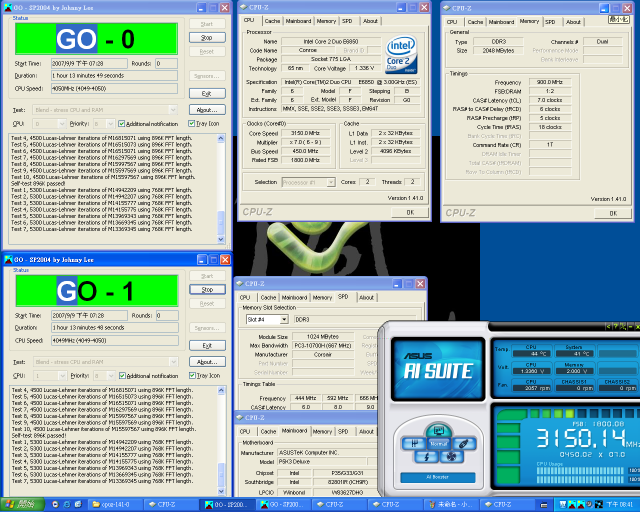Click About... in the GO-0 window

tap(207, 110)
